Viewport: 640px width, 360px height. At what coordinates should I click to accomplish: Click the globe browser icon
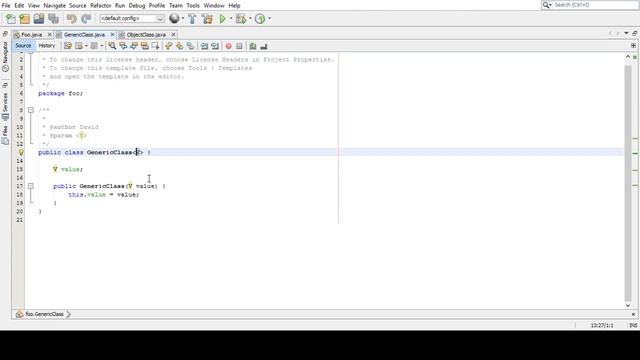click(174, 18)
